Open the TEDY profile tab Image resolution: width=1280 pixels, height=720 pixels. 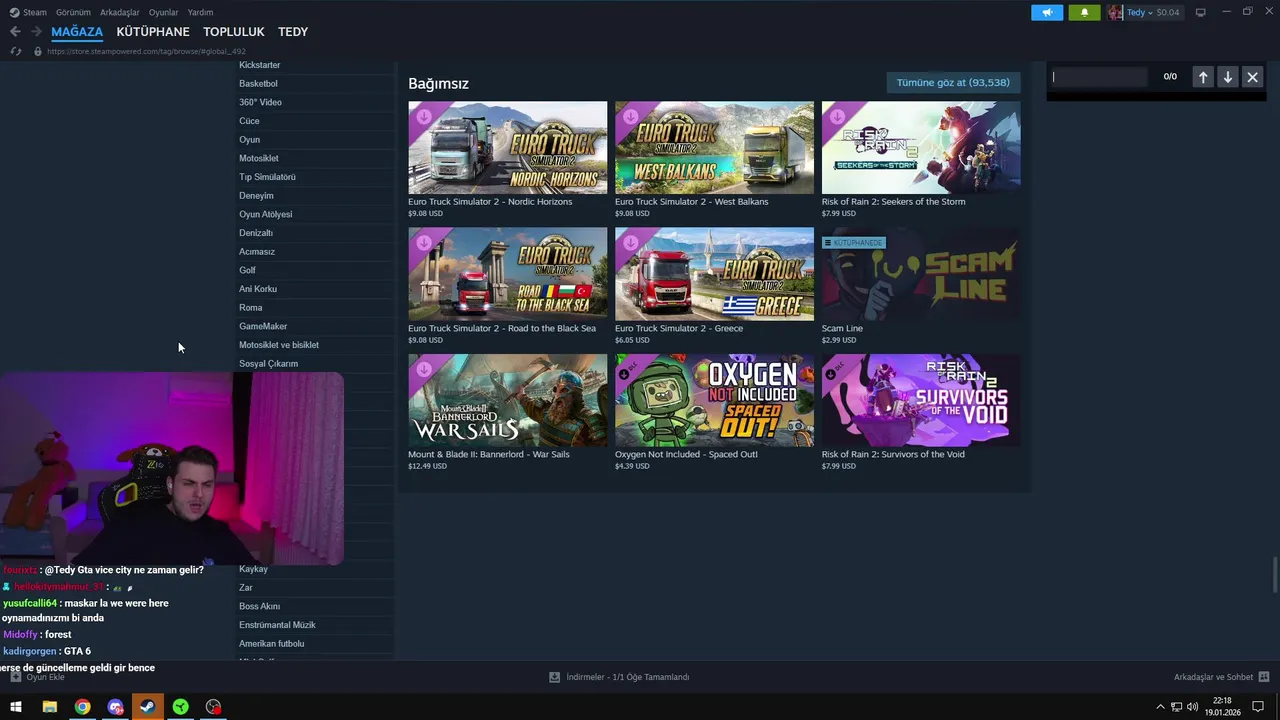click(x=293, y=32)
